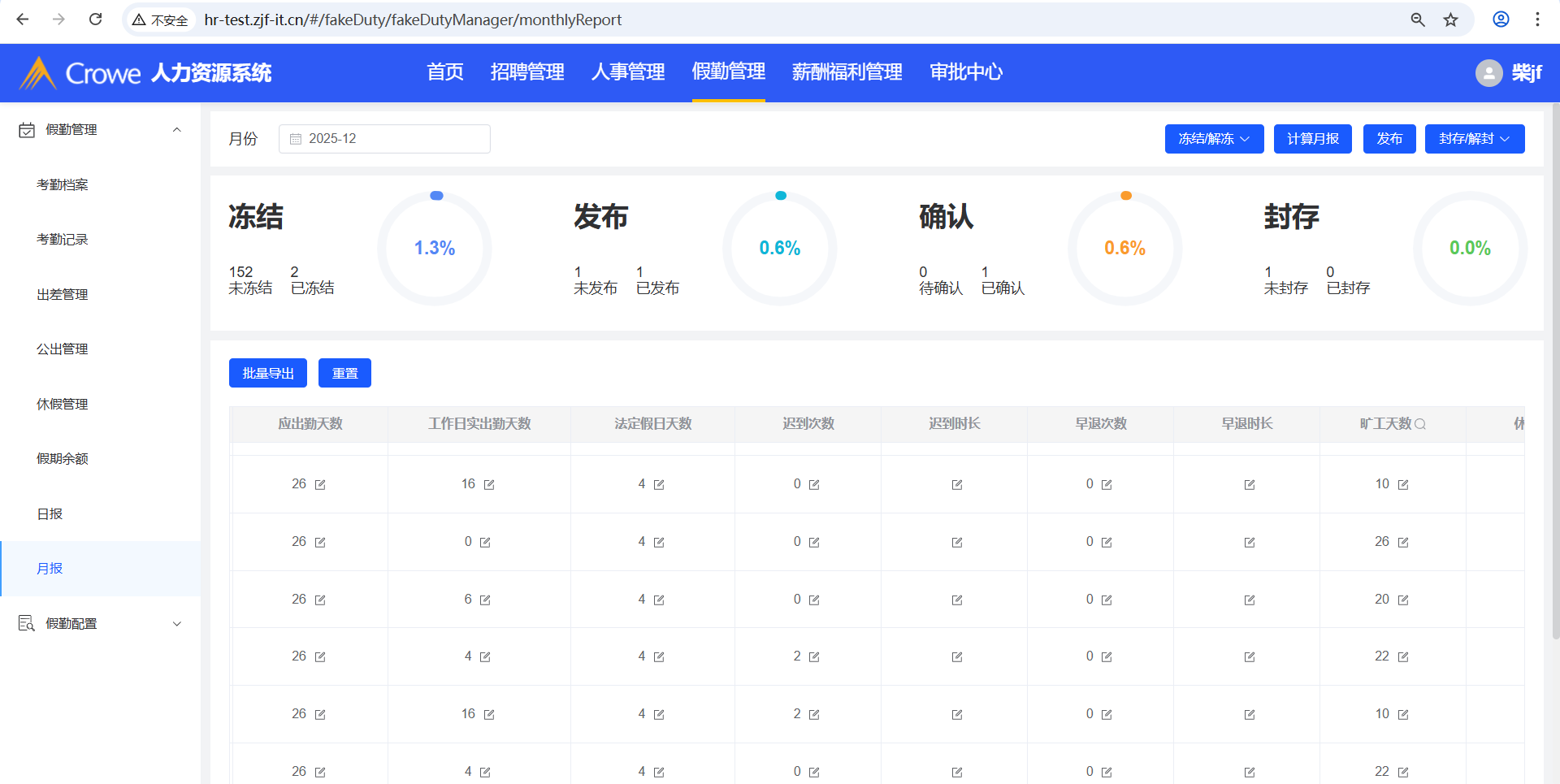Click the 批量导出 button

coord(267,373)
